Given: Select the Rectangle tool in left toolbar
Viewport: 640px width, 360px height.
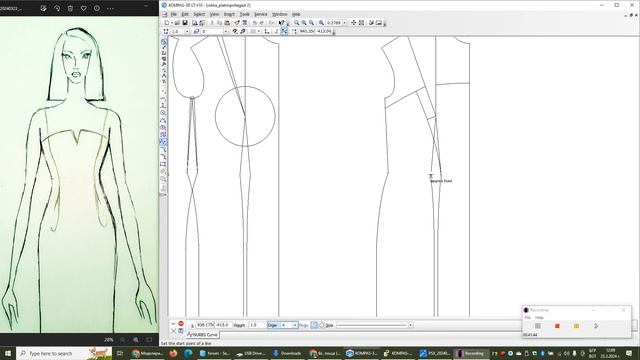Looking at the screenshot, I should click(x=163, y=164).
